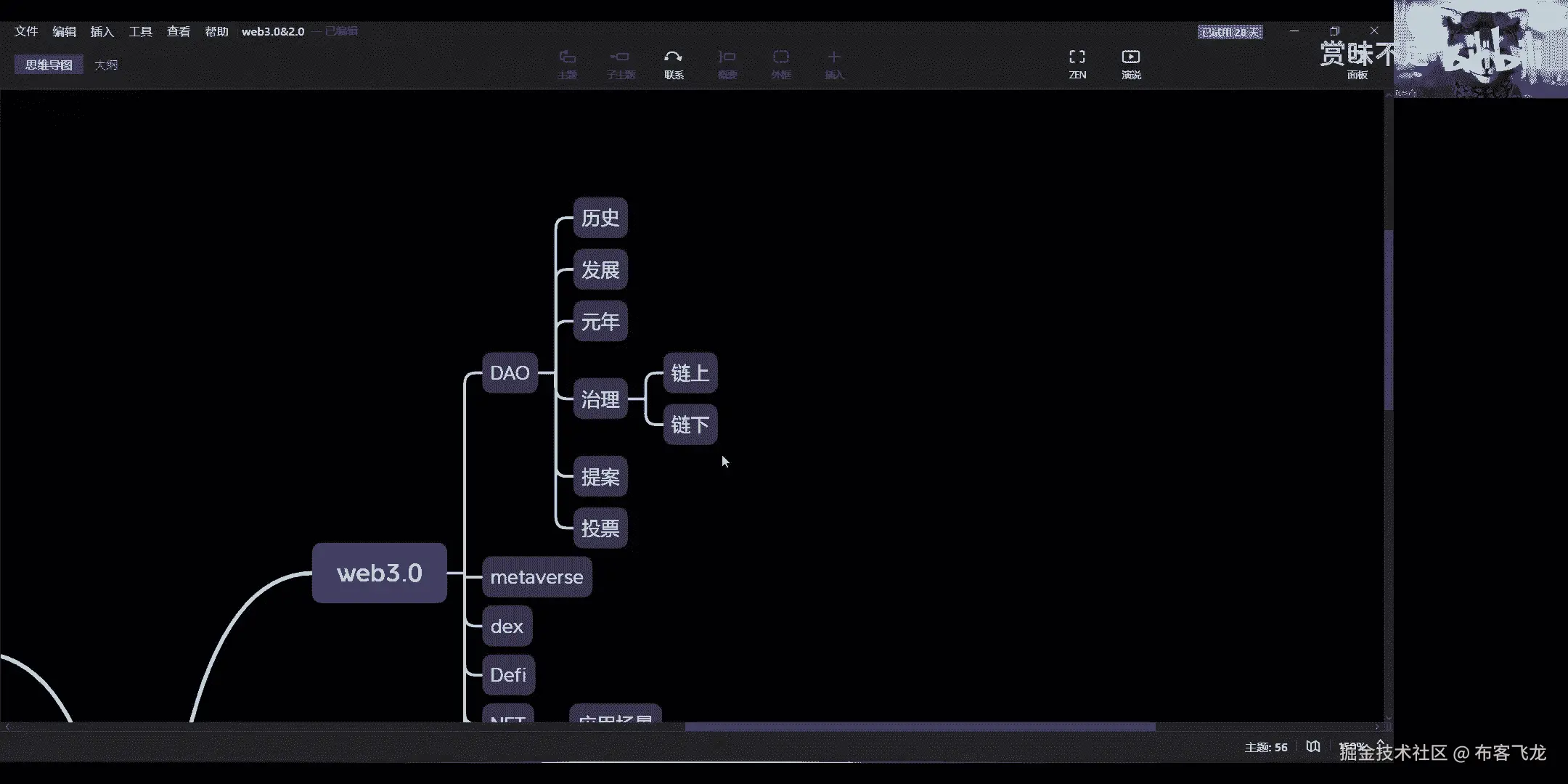This screenshot has height=784, width=1568.
Task: Select the DAO topic node
Action: coord(510,372)
